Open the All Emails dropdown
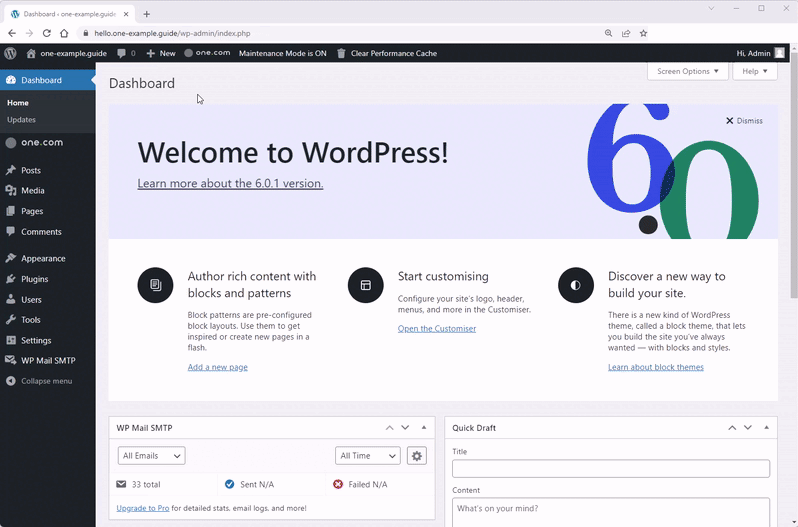798x527 pixels. tap(151, 456)
